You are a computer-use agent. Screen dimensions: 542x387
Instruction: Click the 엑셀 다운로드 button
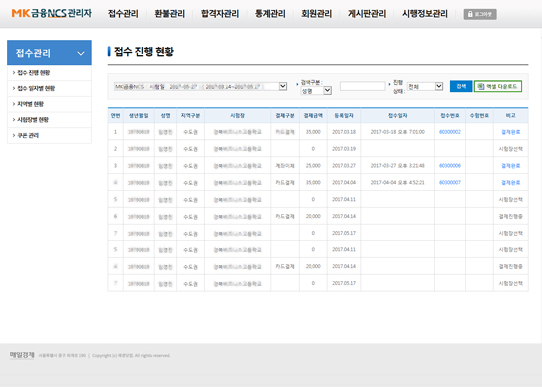(498, 86)
